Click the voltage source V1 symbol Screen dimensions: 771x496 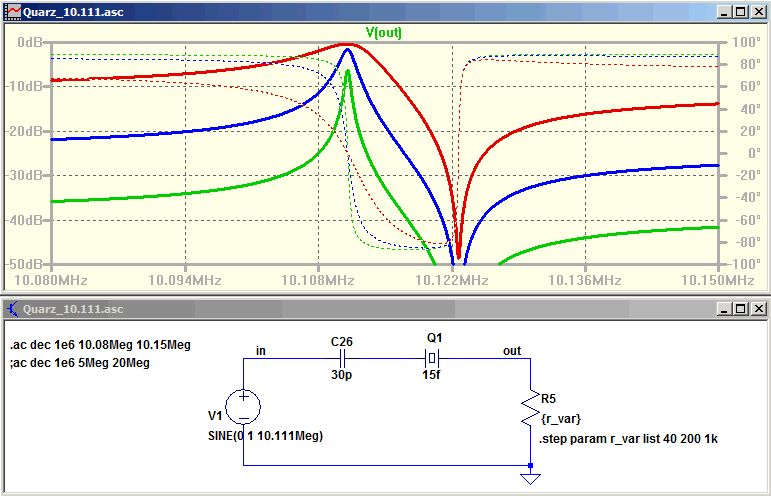click(x=243, y=407)
